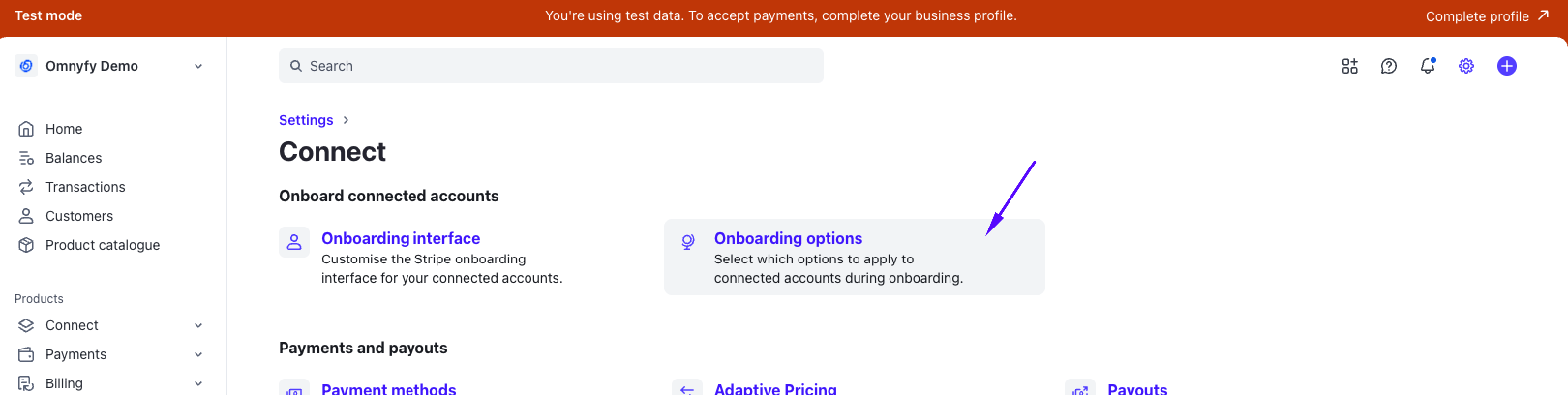
Task: Open the notifications bell icon
Action: click(x=1427, y=66)
